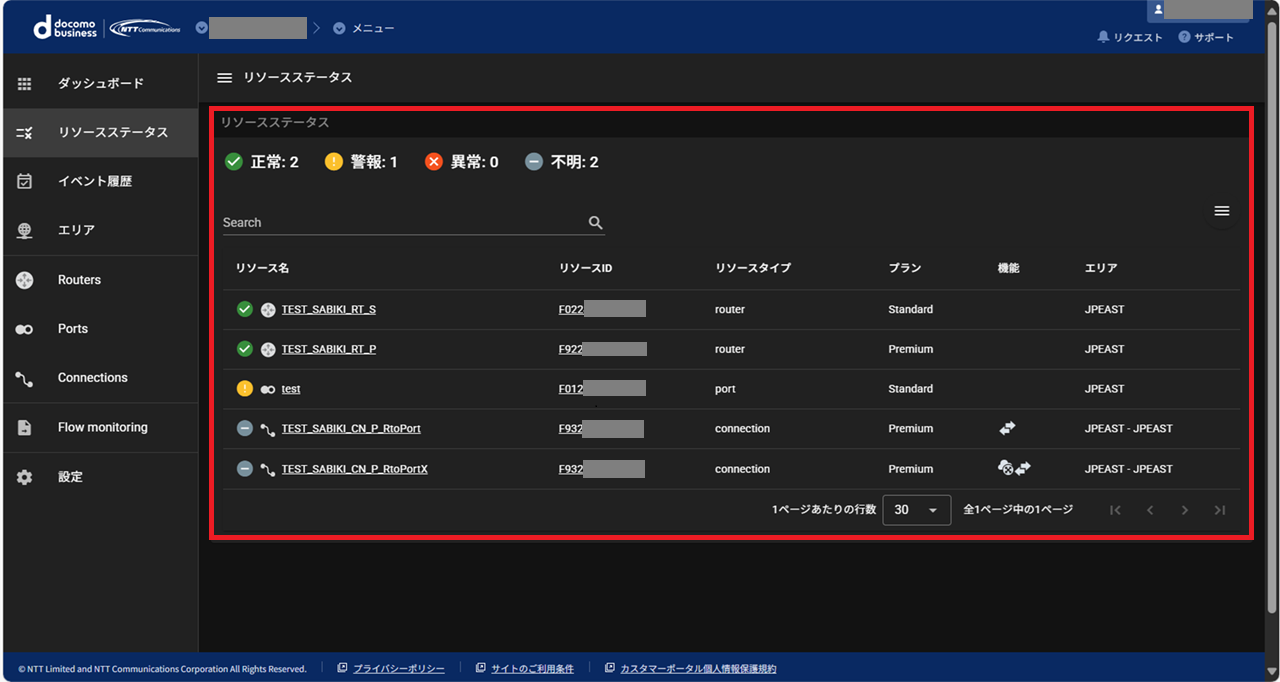
Task: Open the TEST_SABIKI_RT_S resource link
Action: (x=328, y=309)
